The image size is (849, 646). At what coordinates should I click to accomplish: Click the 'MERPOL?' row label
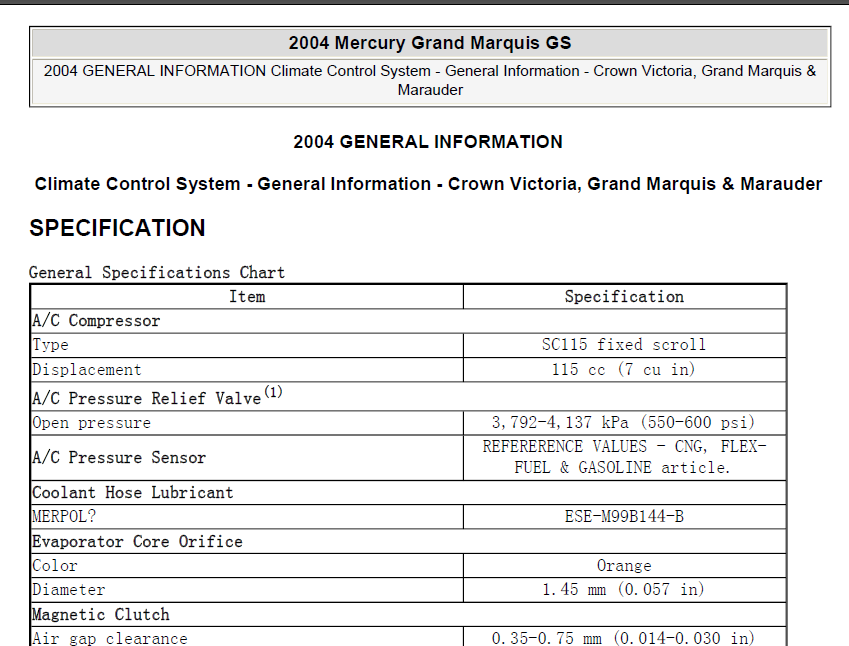pos(64,517)
